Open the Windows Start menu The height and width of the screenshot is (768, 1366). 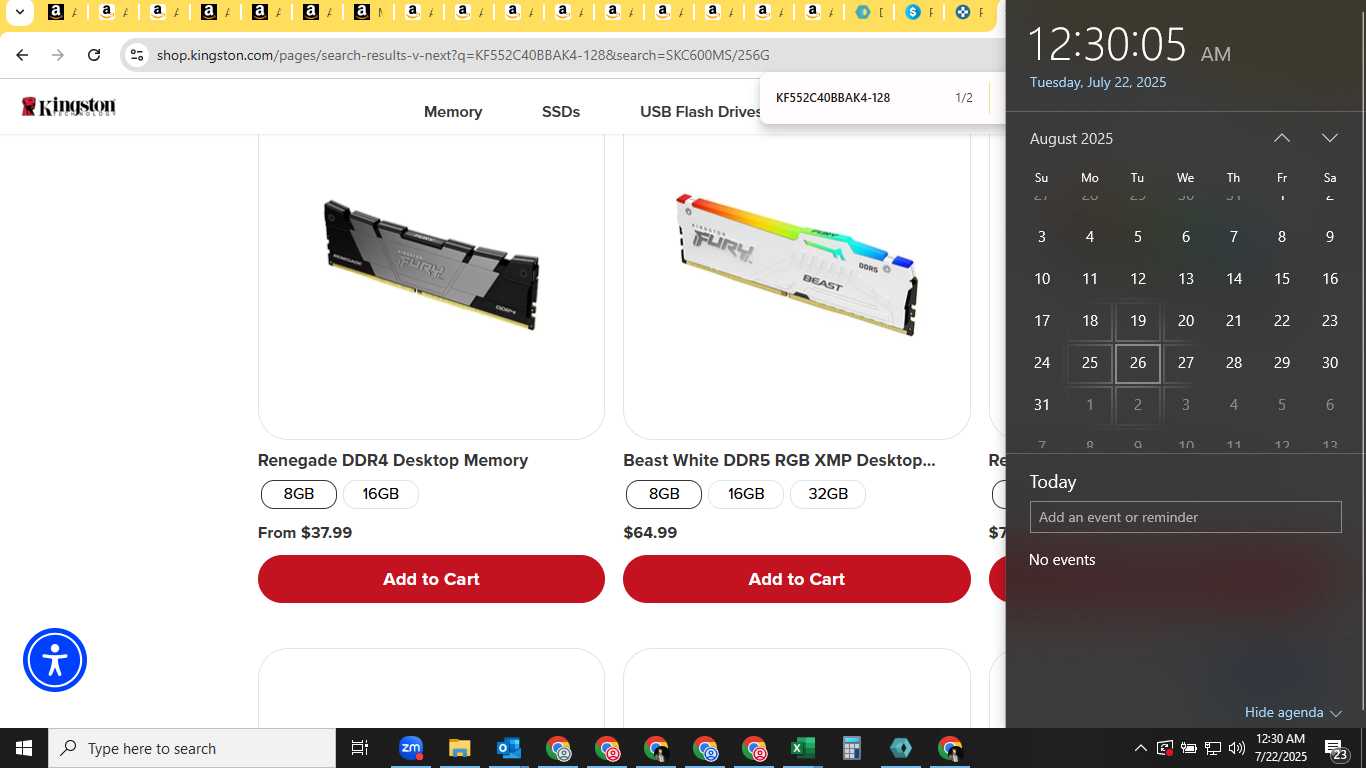[x=24, y=748]
